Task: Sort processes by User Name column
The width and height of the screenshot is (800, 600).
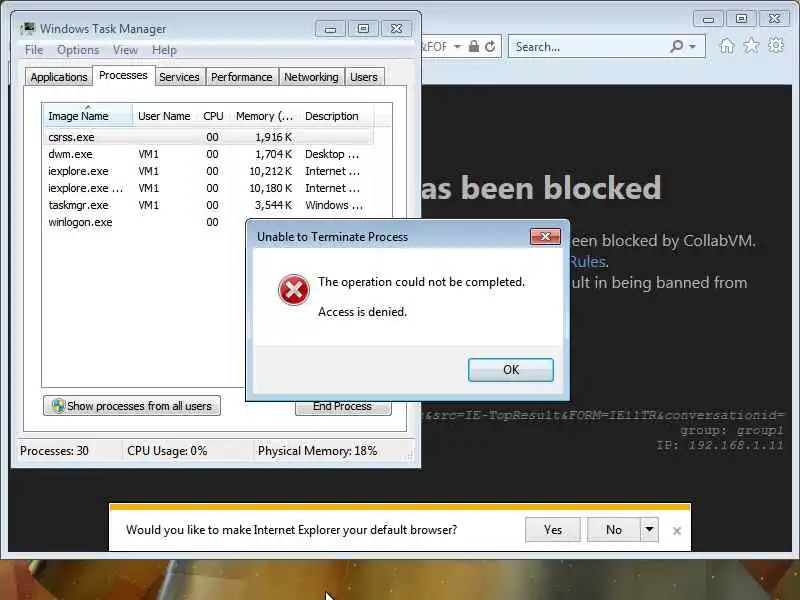Action: 164,116
